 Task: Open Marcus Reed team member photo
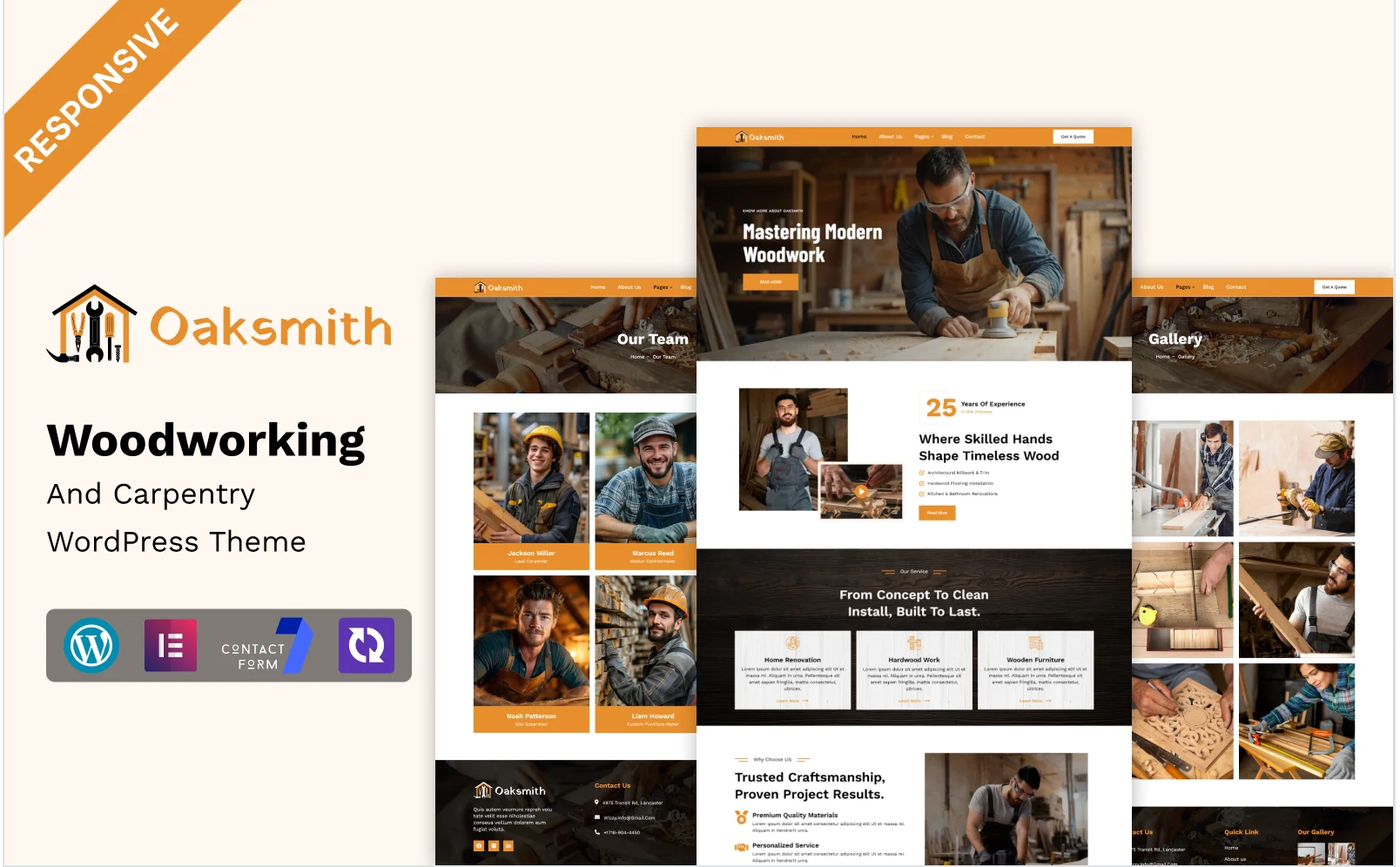pyautogui.click(x=646, y=478)
